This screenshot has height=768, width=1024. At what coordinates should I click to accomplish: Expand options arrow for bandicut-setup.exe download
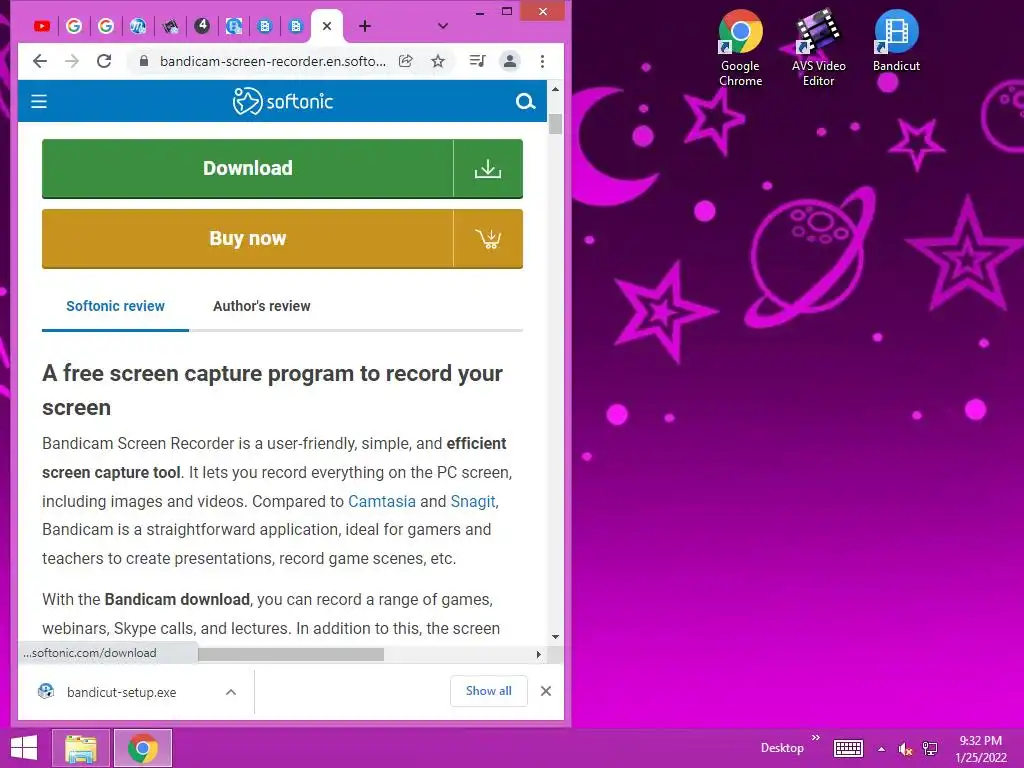point(231,692)
